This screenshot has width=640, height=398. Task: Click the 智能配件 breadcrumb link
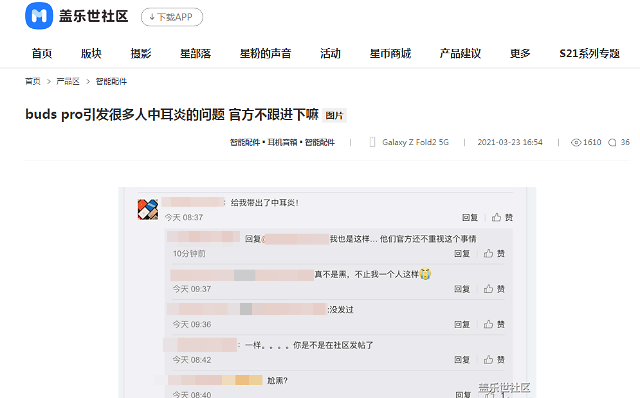[111, 81]
